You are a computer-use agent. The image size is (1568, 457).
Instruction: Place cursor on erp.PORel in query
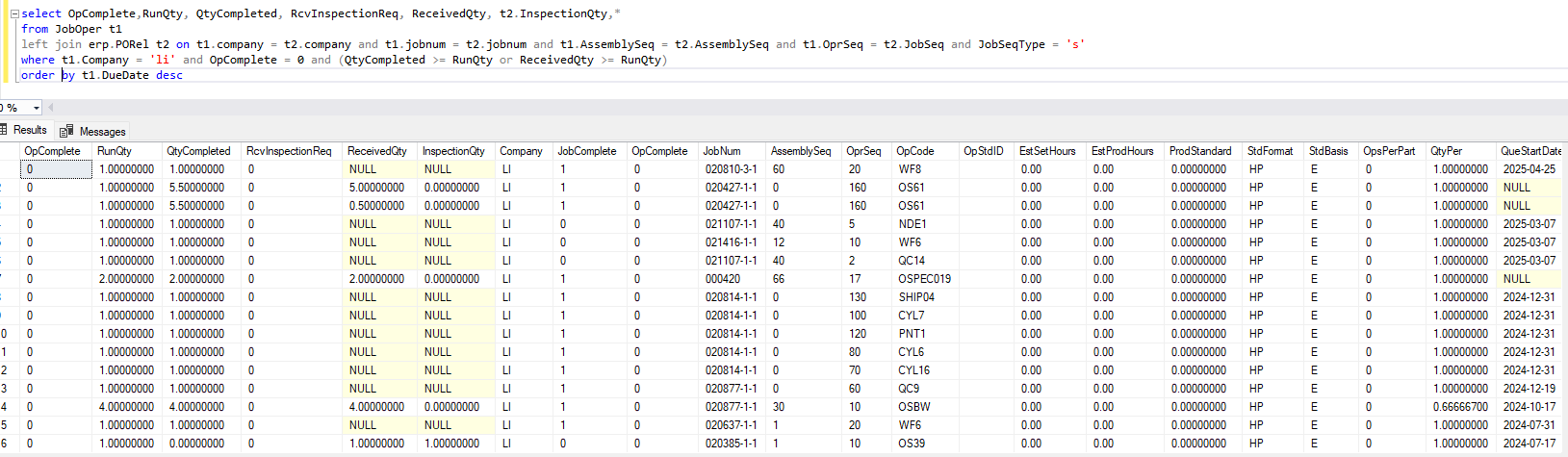tap(120, 44)
